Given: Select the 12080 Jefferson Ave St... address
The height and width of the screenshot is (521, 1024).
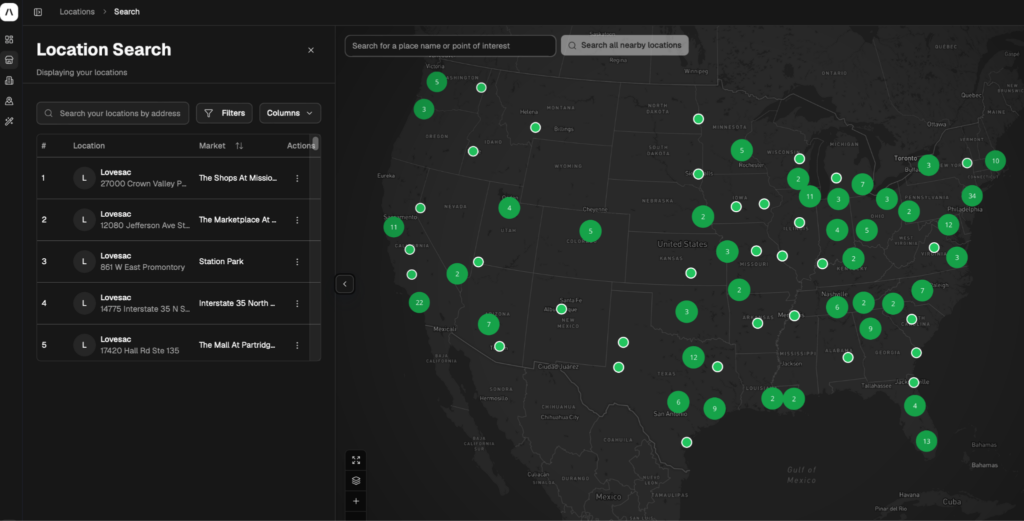Looking at the screenshot, I should pos(145,226).
